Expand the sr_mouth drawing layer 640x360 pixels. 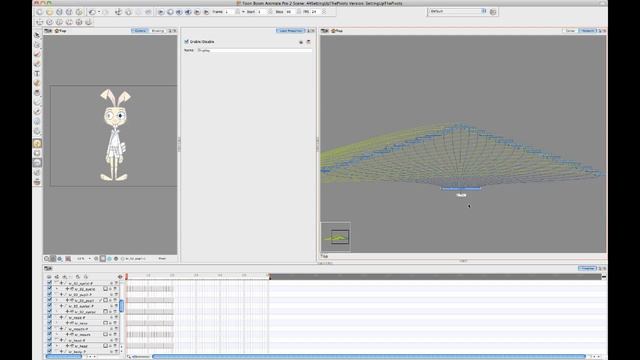(57, 334)
